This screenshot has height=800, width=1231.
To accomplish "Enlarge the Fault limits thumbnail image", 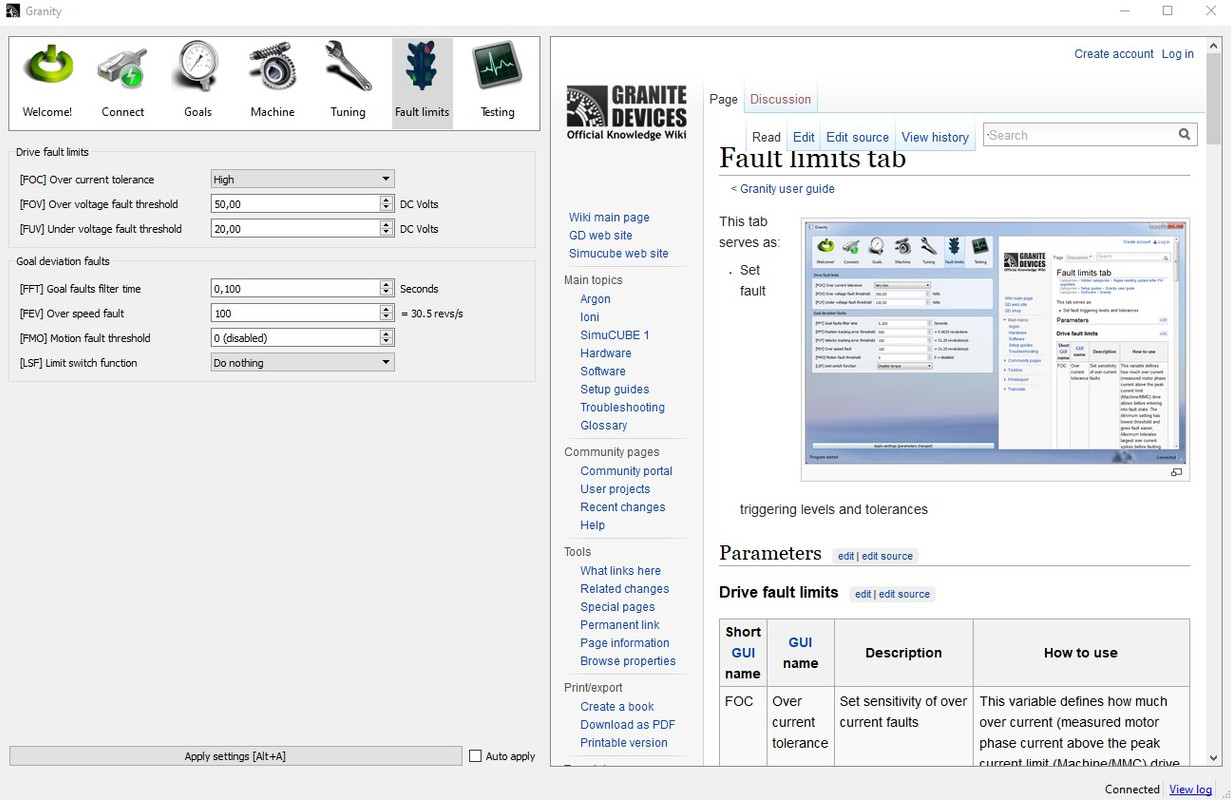I will [1177, 472].
